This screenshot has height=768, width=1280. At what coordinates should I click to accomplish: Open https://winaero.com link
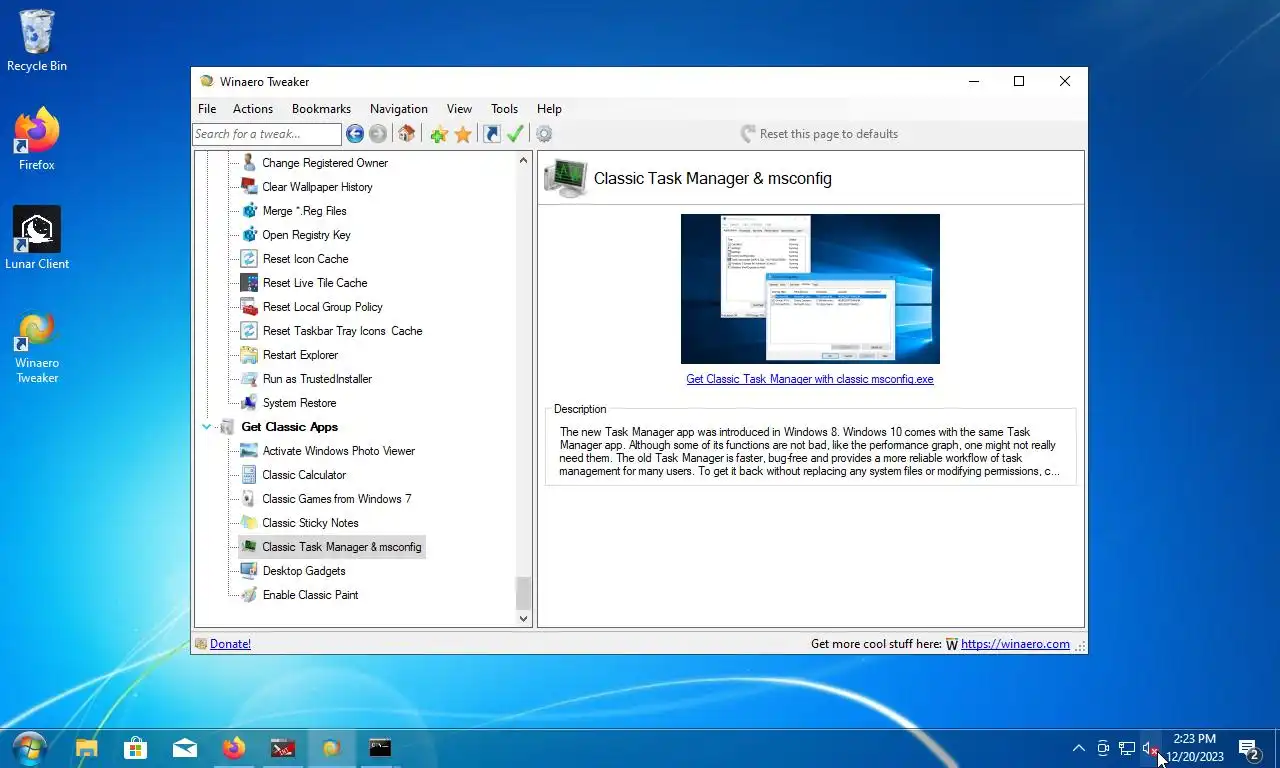(x=1015, y=644)
